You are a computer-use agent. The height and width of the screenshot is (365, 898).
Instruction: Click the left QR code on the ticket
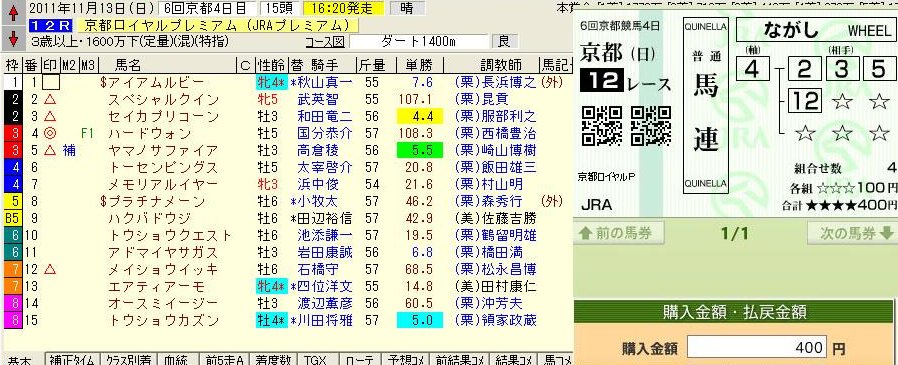coord(602,125)
